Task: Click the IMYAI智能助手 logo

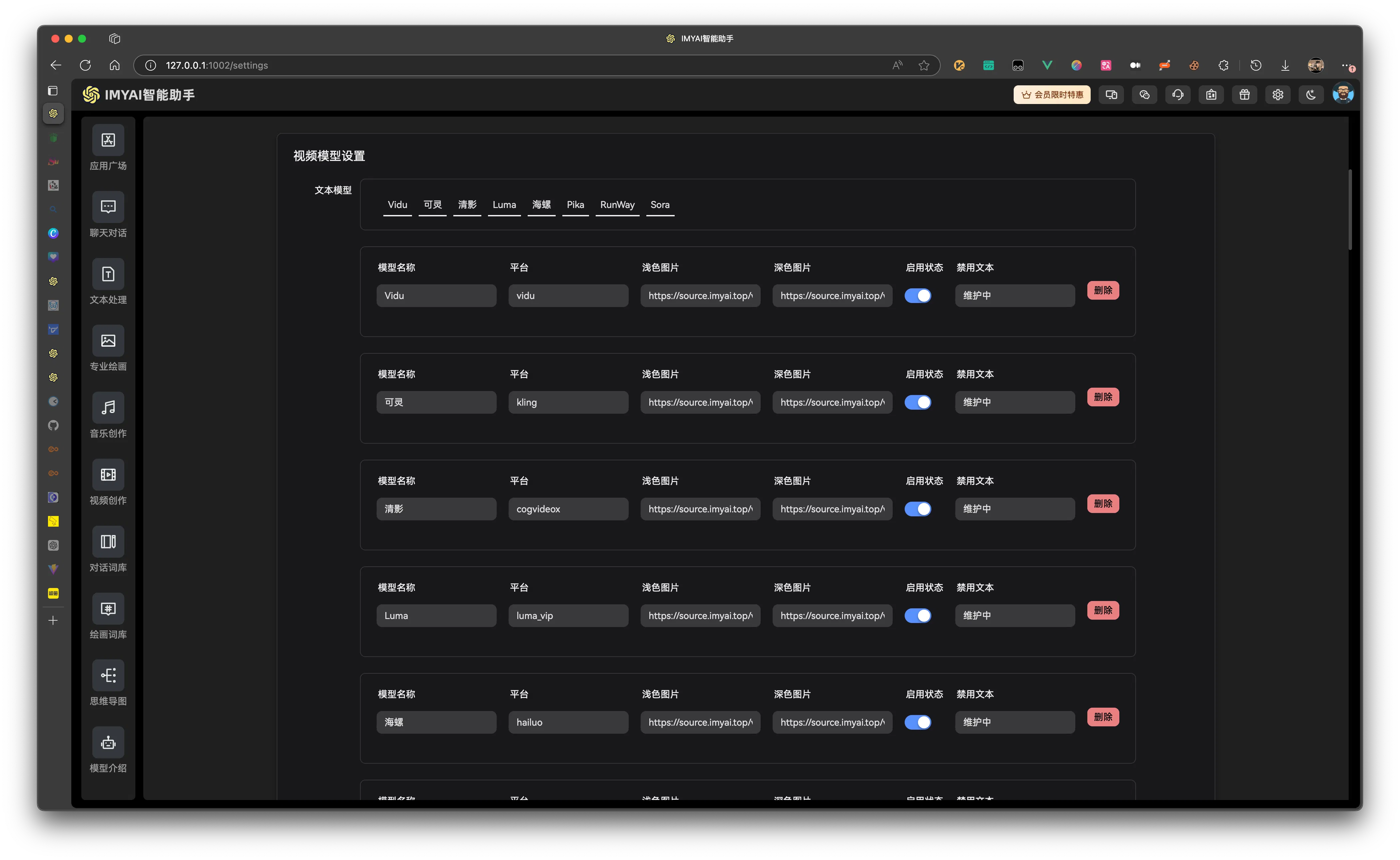Action: tap(139, 95)
